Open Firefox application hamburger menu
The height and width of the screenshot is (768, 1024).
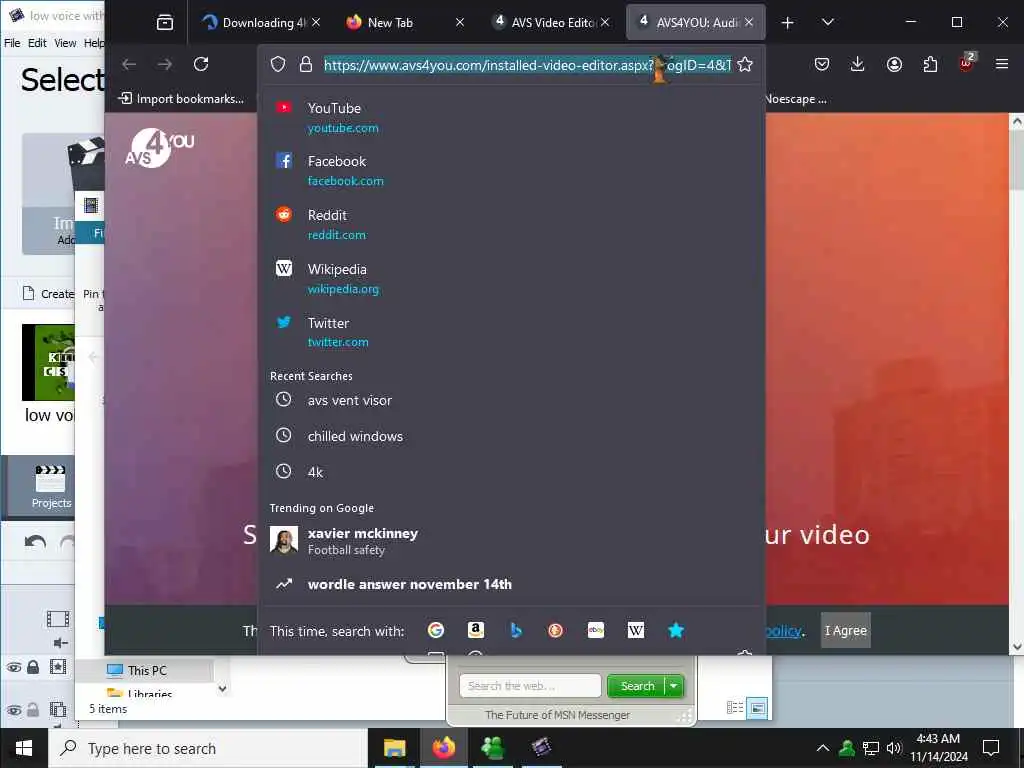pos(1002,64)
